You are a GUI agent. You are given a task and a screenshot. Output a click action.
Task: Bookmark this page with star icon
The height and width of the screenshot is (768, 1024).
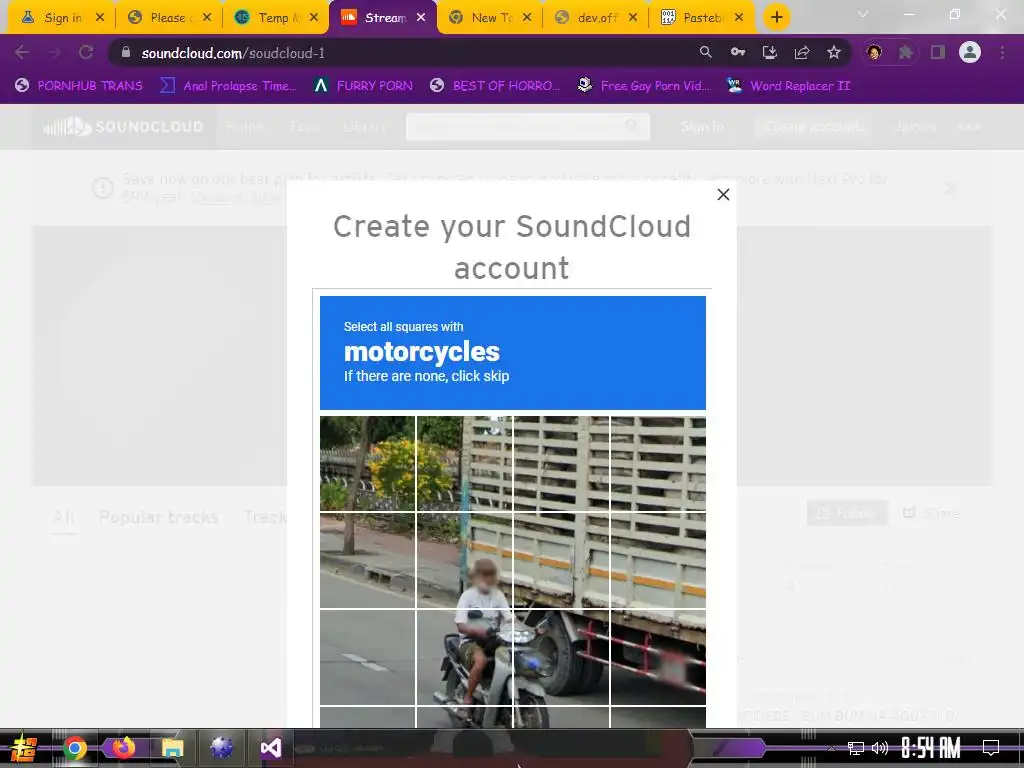pyautogui.click(x=834, y=52)
